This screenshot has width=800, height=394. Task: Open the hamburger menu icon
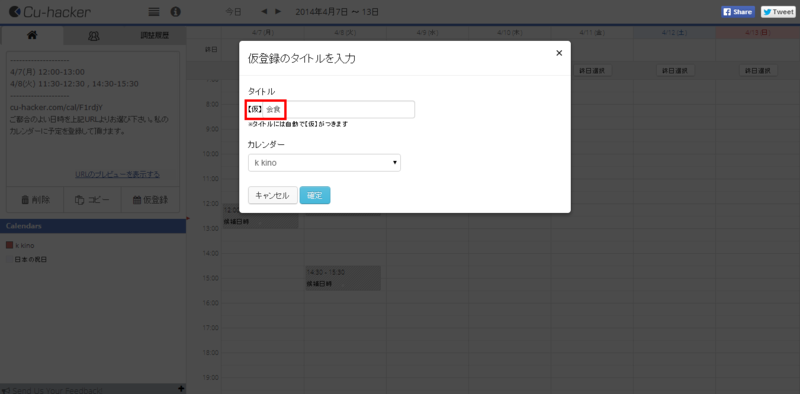pyautogui.click(x=154, y=12)
